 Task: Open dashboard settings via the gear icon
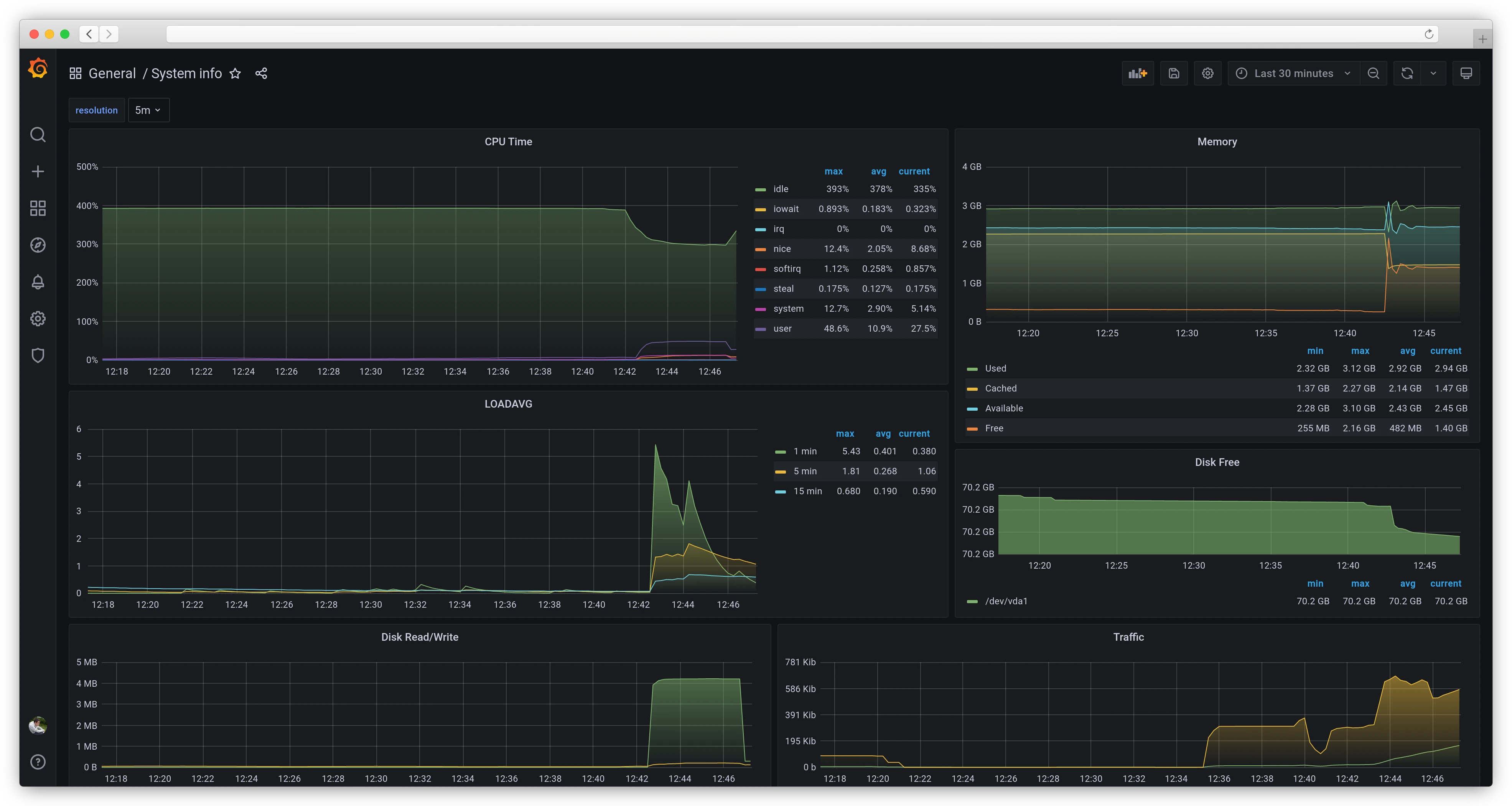click(1207, 73)
